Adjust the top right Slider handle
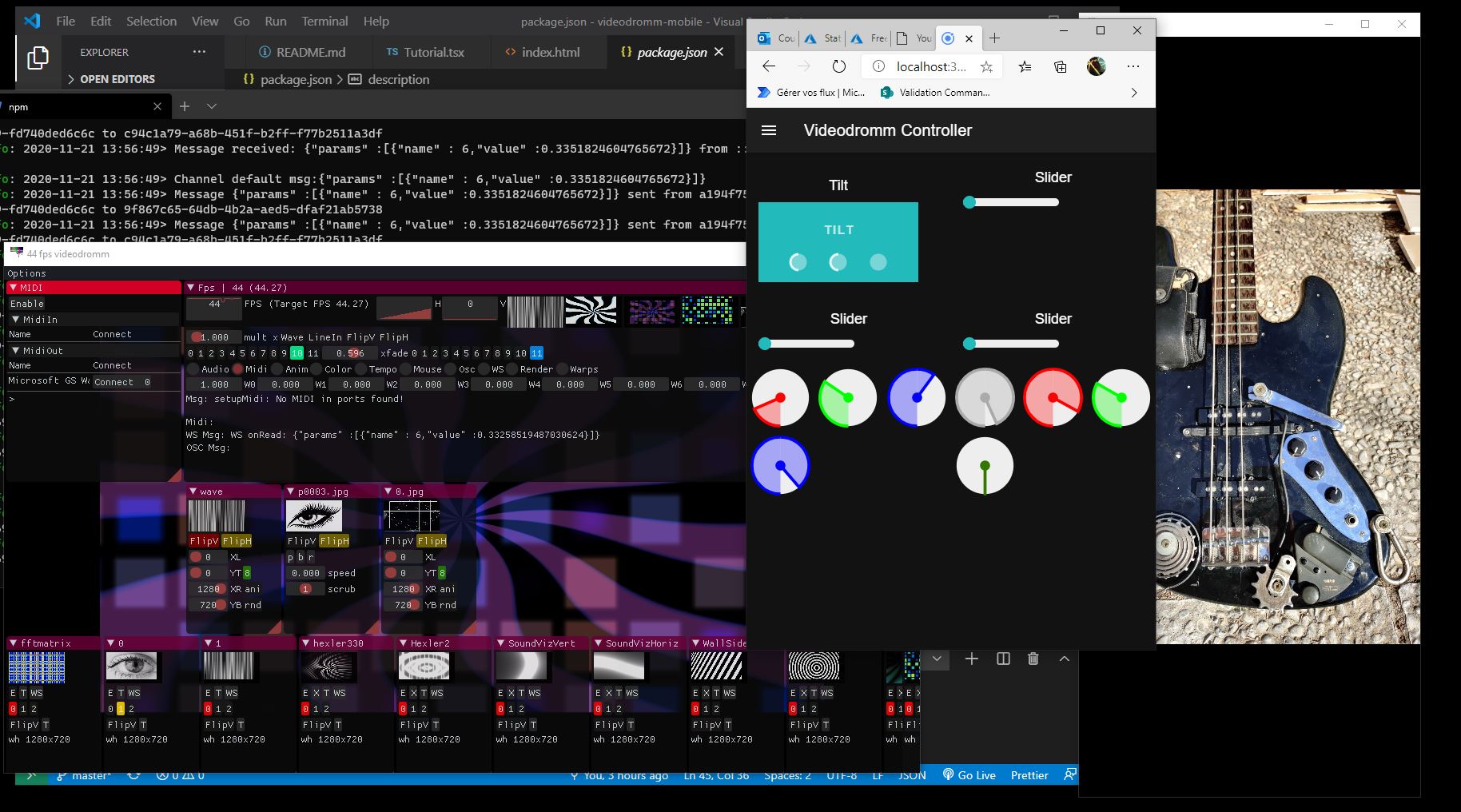This screenshot has height=812, width=1461. (x=969, y=202)
